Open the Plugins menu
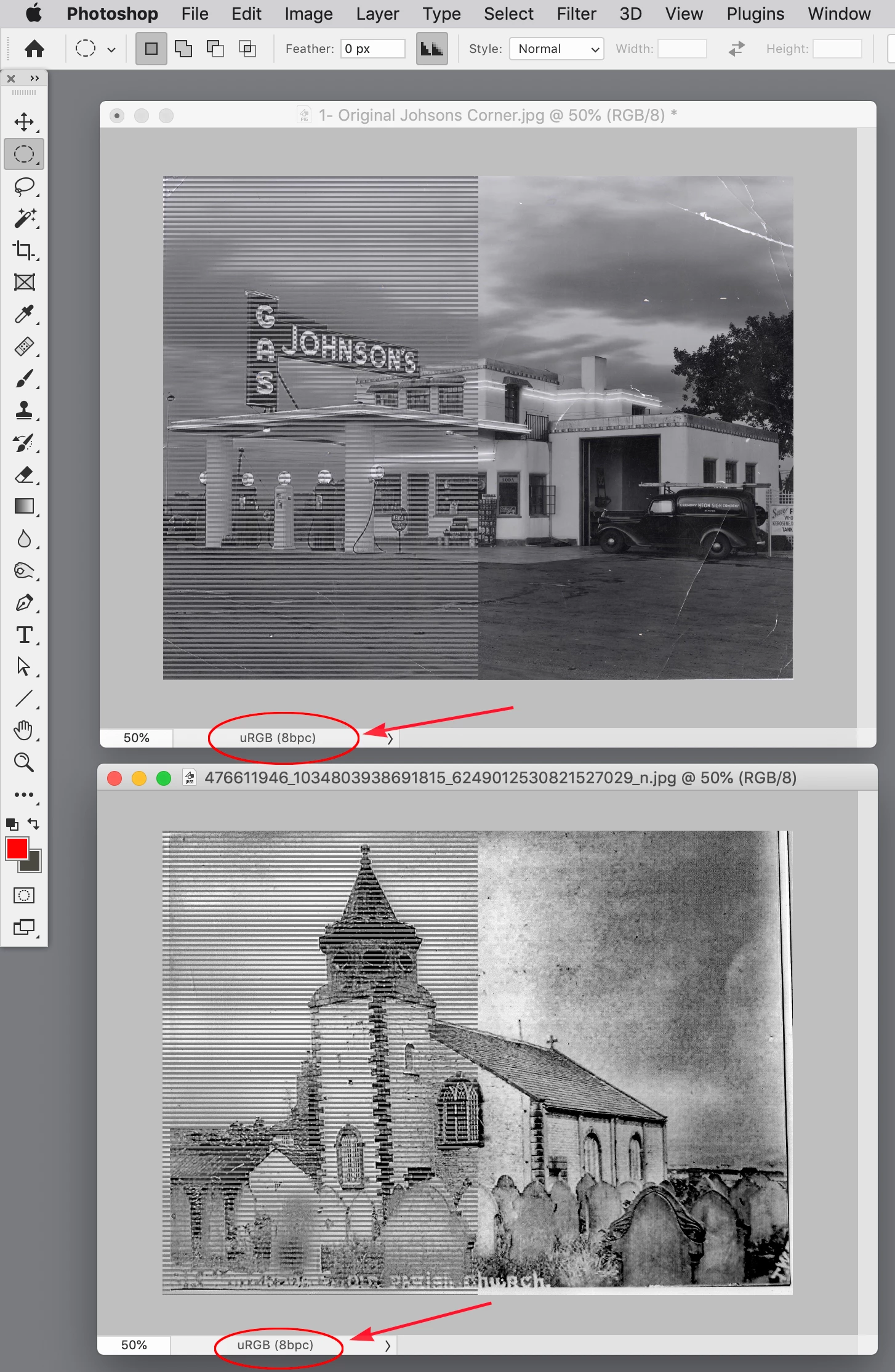The height and width of the screenshot is (1372, 895). pos(755,14)
